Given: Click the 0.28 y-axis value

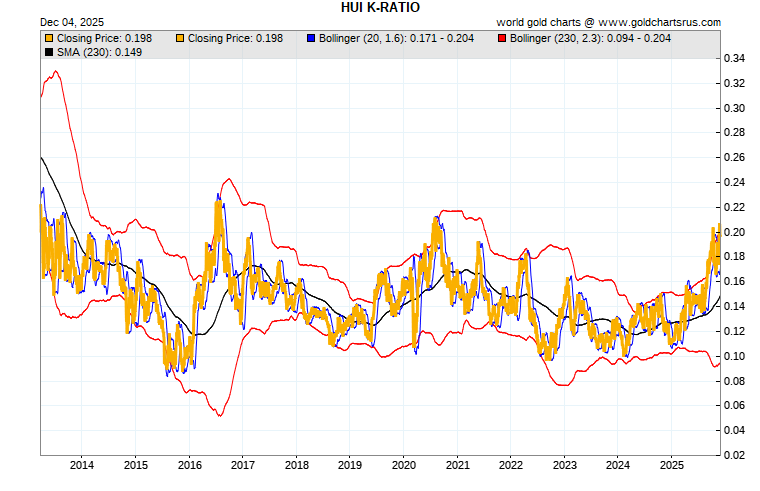Looking at the screenshot, I should pyautogui.click(x=734, y=132).
